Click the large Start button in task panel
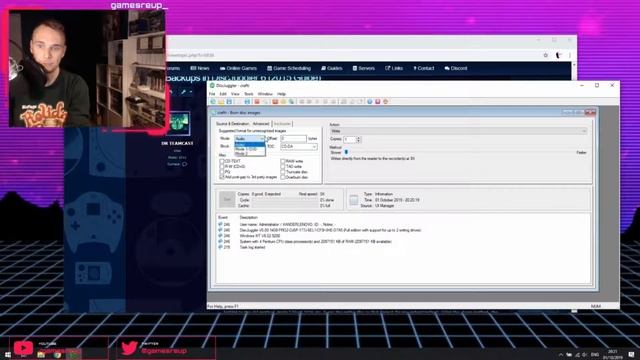The image size is (640, 360). click(x=227, y=200)
